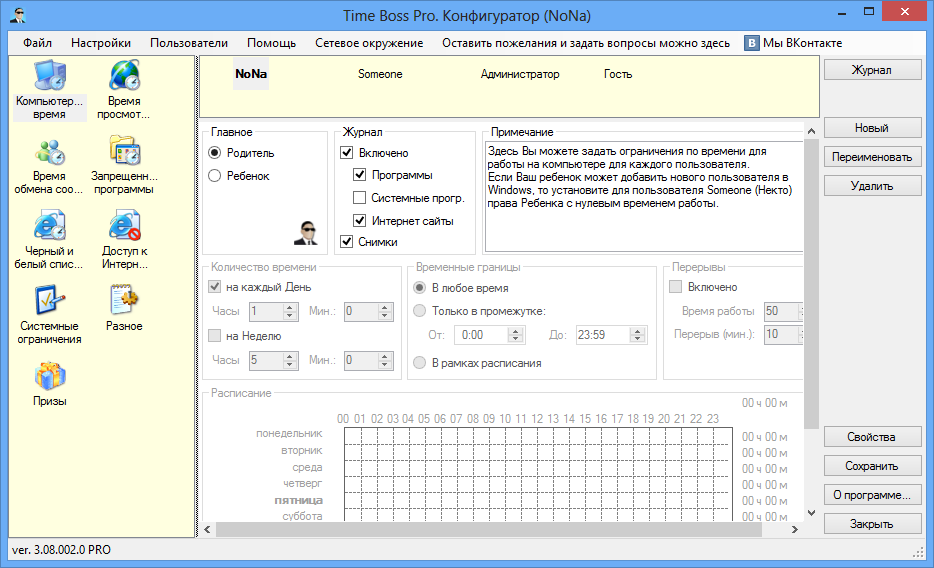This screenshot has height=568, width=934.
Task: Toggle the Интернет сайты checkbox
Action: tap(359, 220)
